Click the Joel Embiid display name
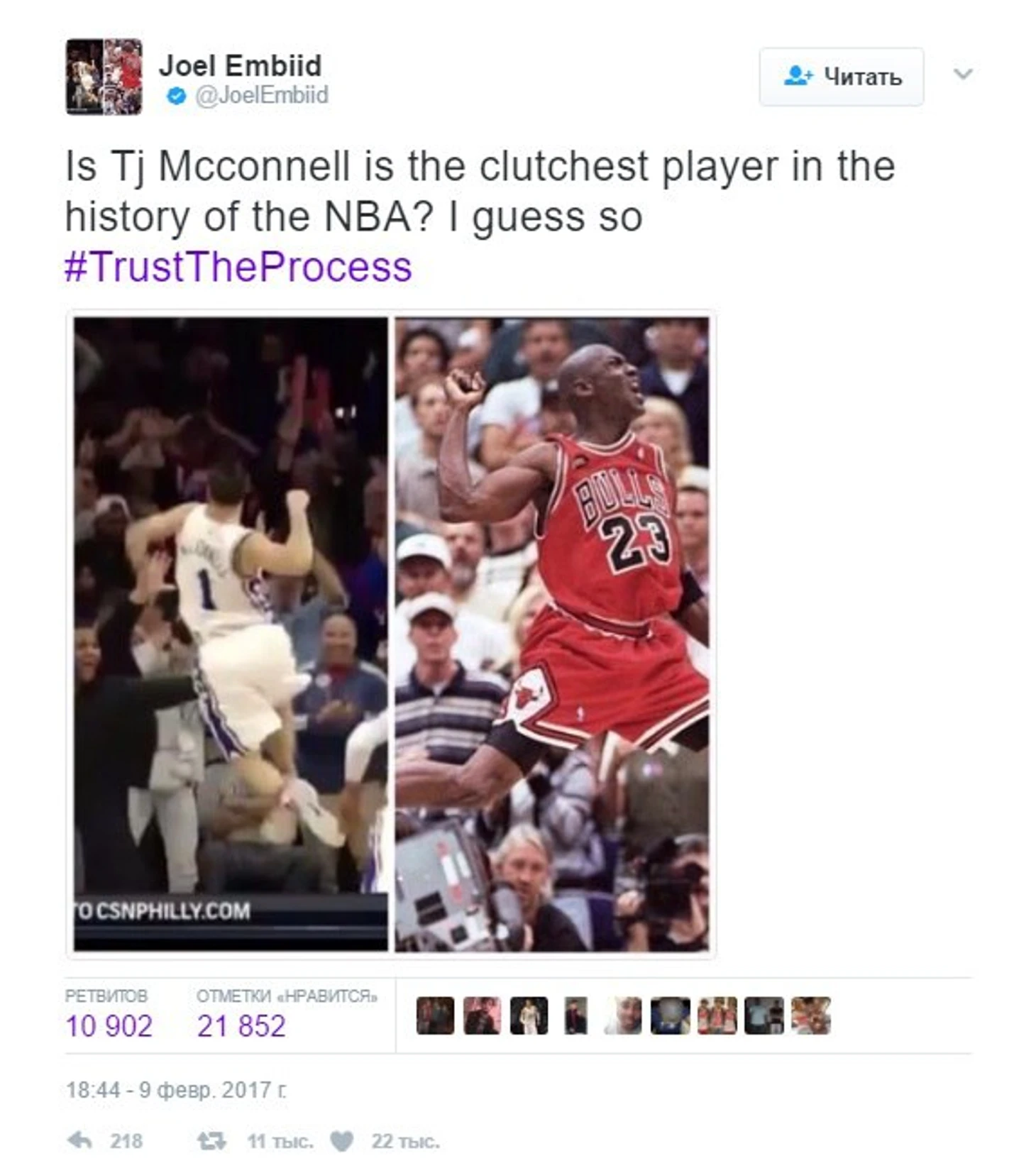Screen dimensions: 1036x1173 (240, 65)
